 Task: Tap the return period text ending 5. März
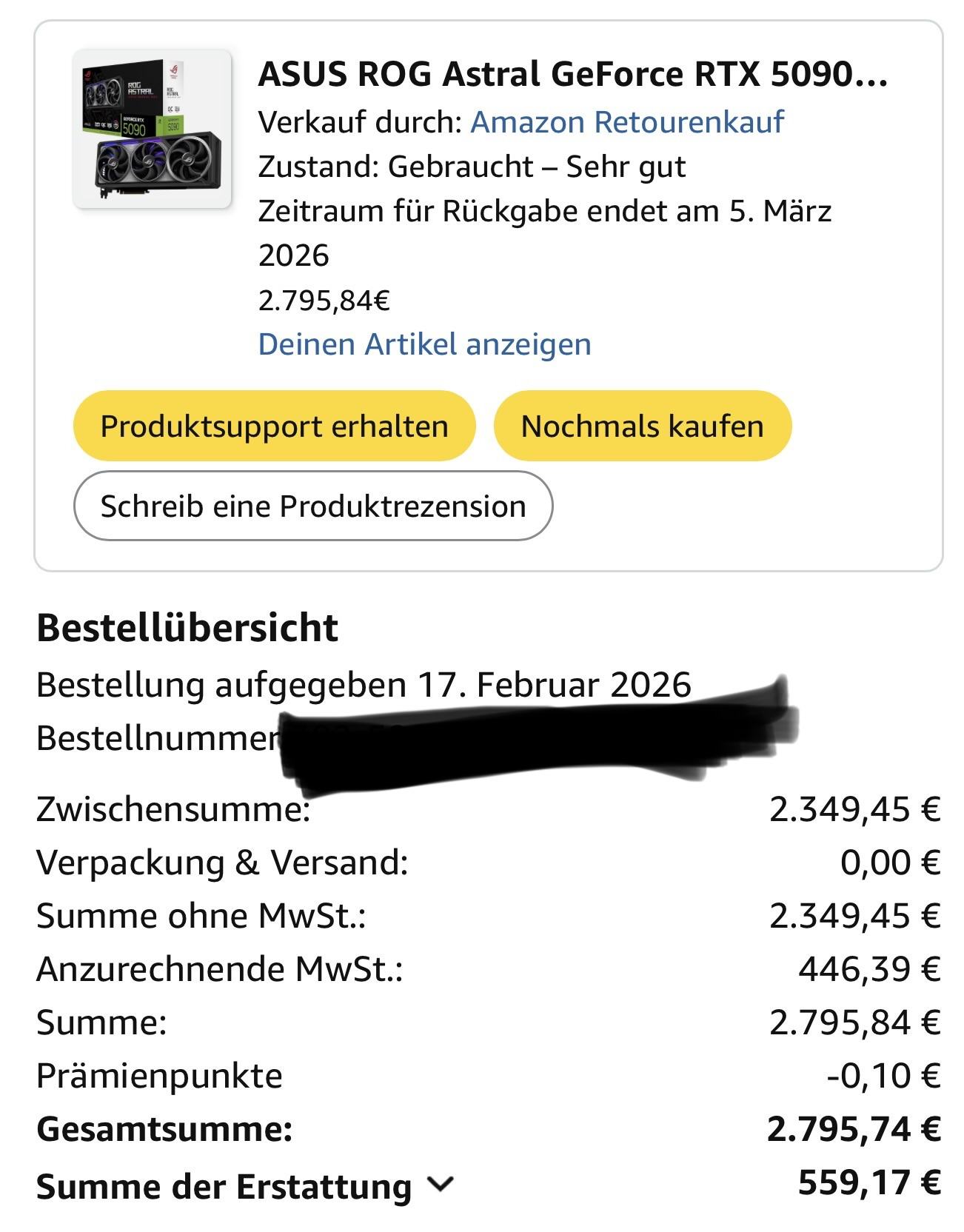[545, 233]
